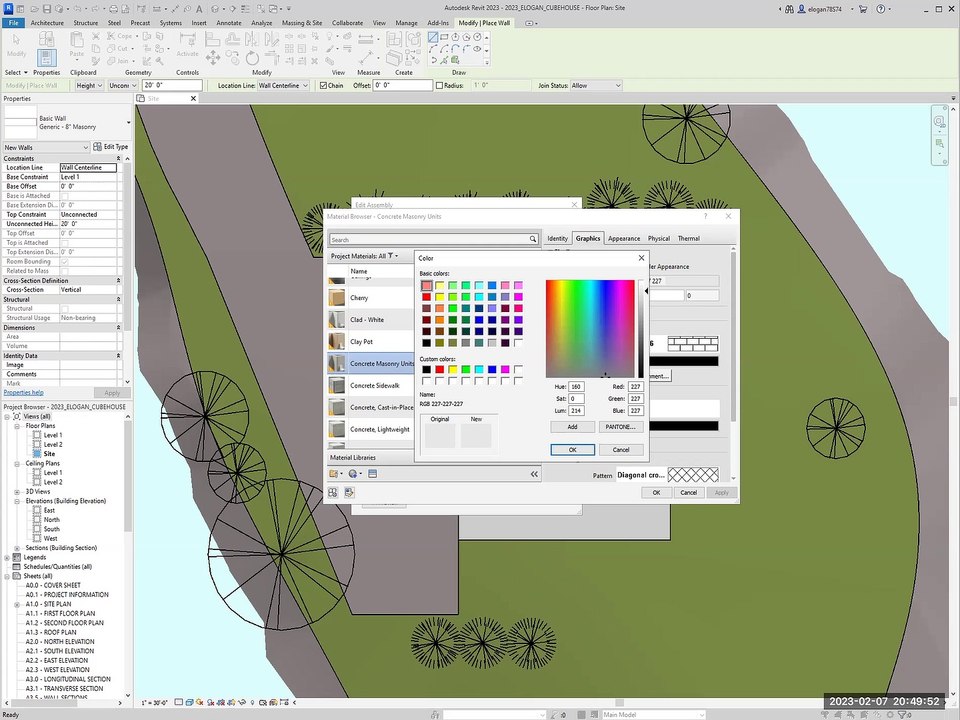Switch to Identity tab in Material Browser

click(x=557, y=238)
